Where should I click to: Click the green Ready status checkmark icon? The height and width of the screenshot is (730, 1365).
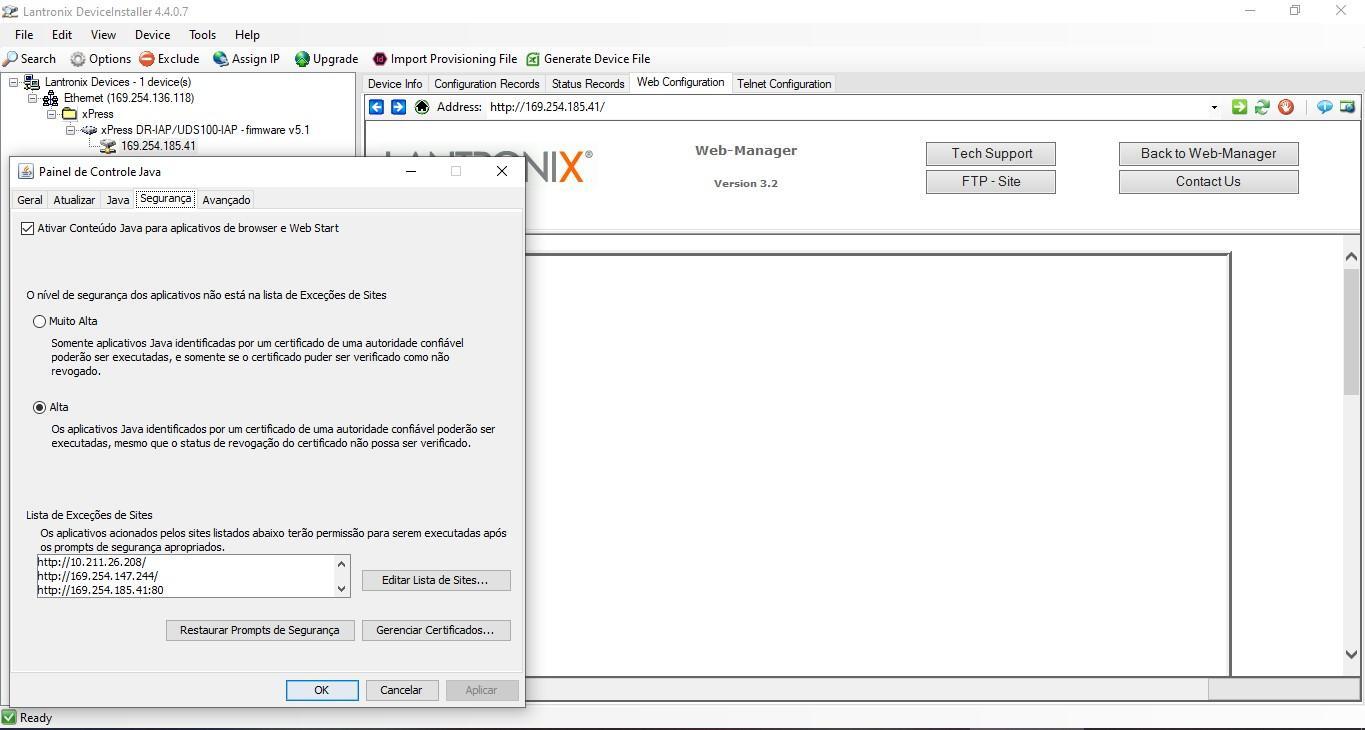9,717
